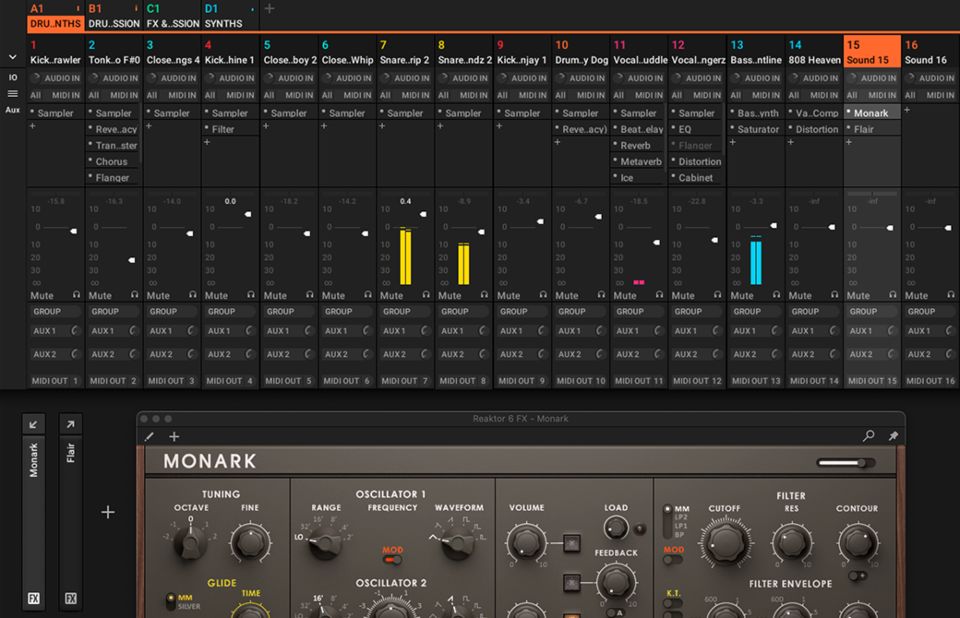960x618 pixels.
Task: Click the FX icon under the Monark plugin slot
Action: [x=35, y=599]
